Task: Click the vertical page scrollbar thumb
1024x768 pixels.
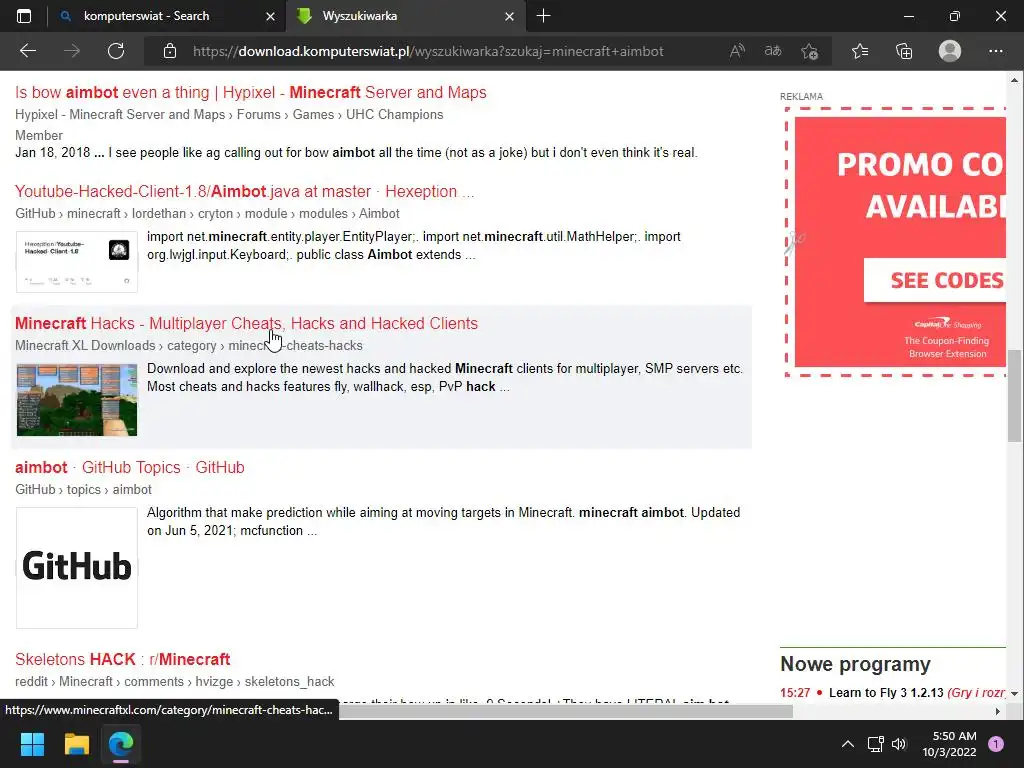Action: coord(1014,396)
